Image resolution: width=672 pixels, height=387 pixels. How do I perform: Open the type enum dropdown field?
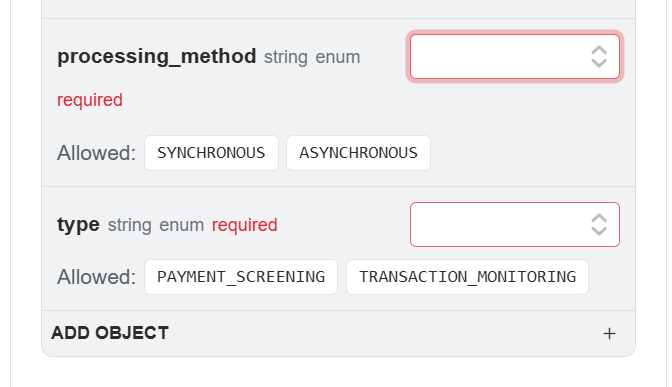(x=515, y=225)
